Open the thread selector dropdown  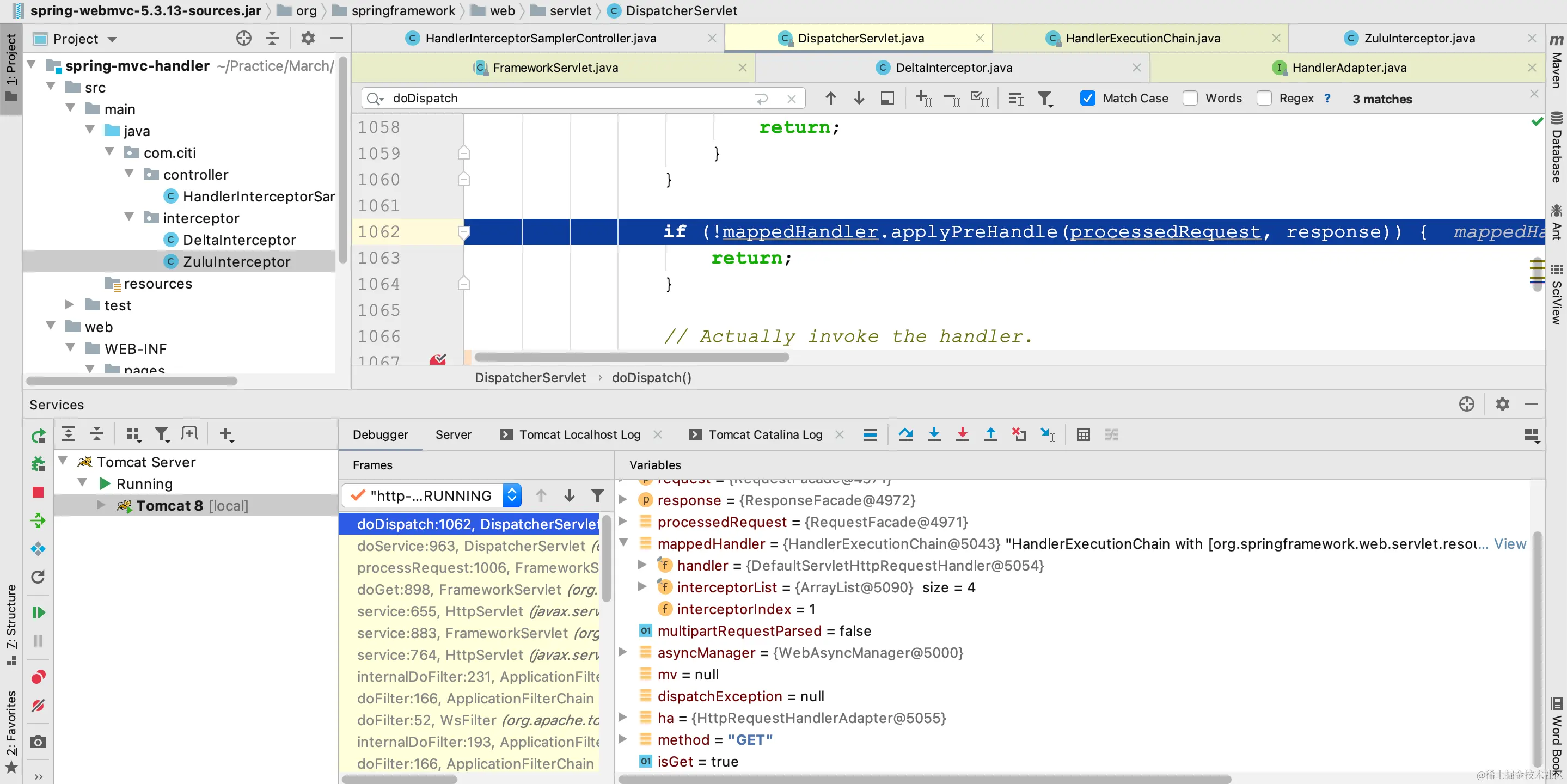(x=512, y=495)
